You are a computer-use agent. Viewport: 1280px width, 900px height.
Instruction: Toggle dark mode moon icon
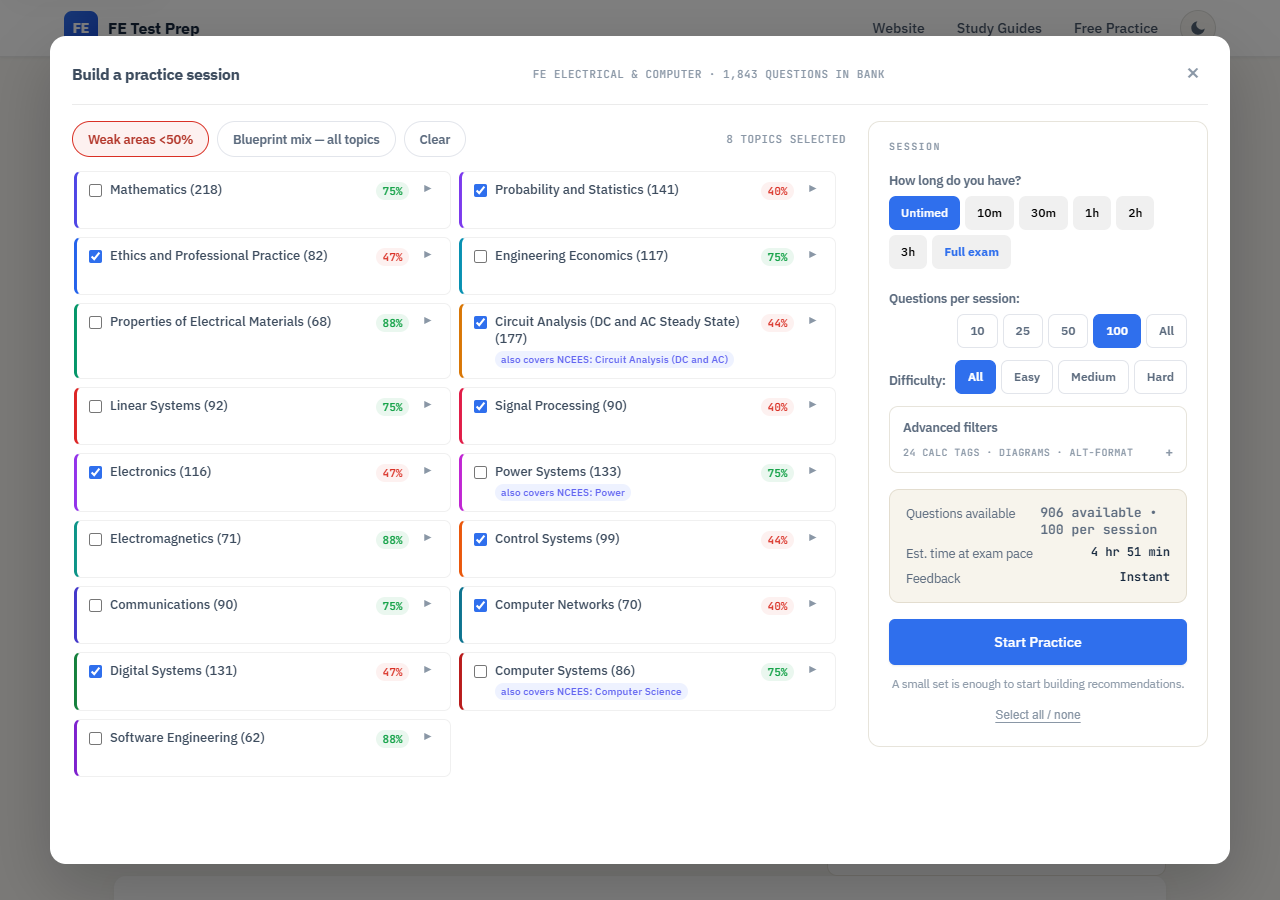(x=1198, y=28)
